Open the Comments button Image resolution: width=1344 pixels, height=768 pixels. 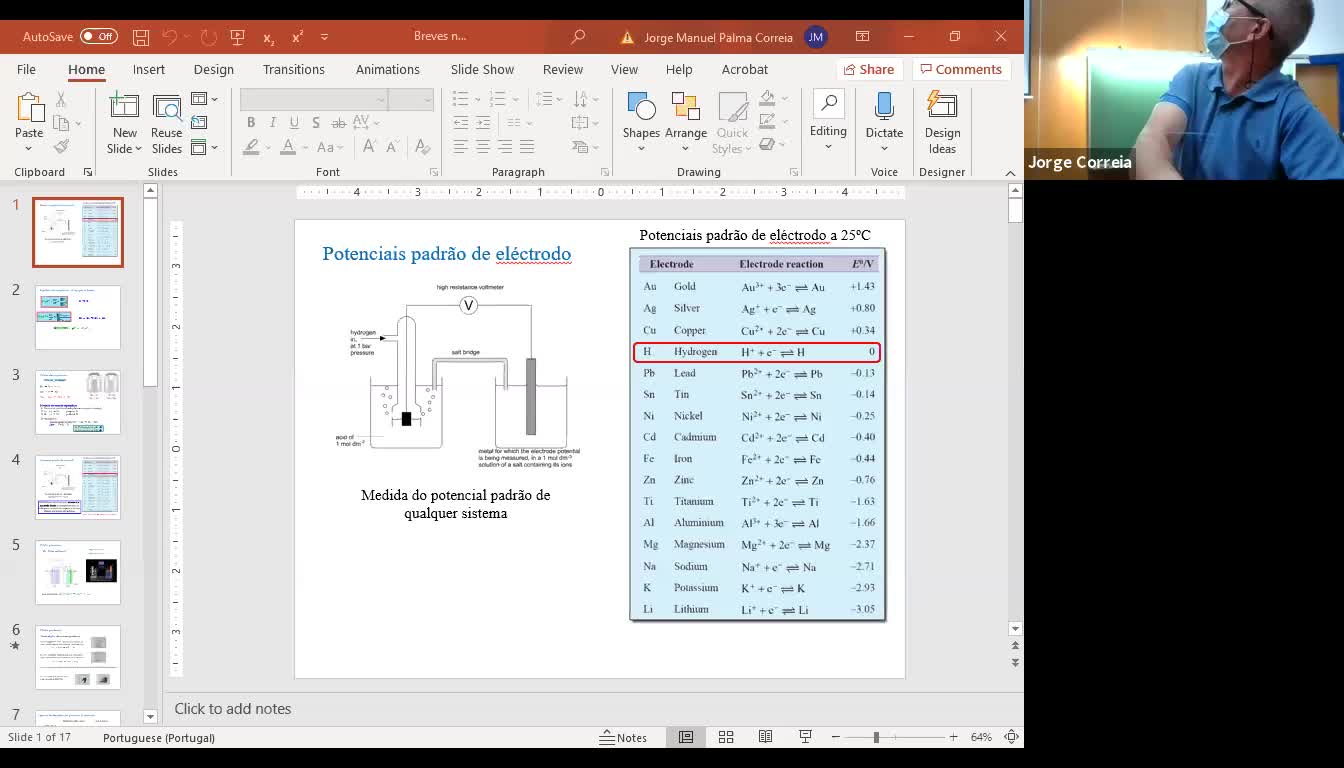coord(960,69)
